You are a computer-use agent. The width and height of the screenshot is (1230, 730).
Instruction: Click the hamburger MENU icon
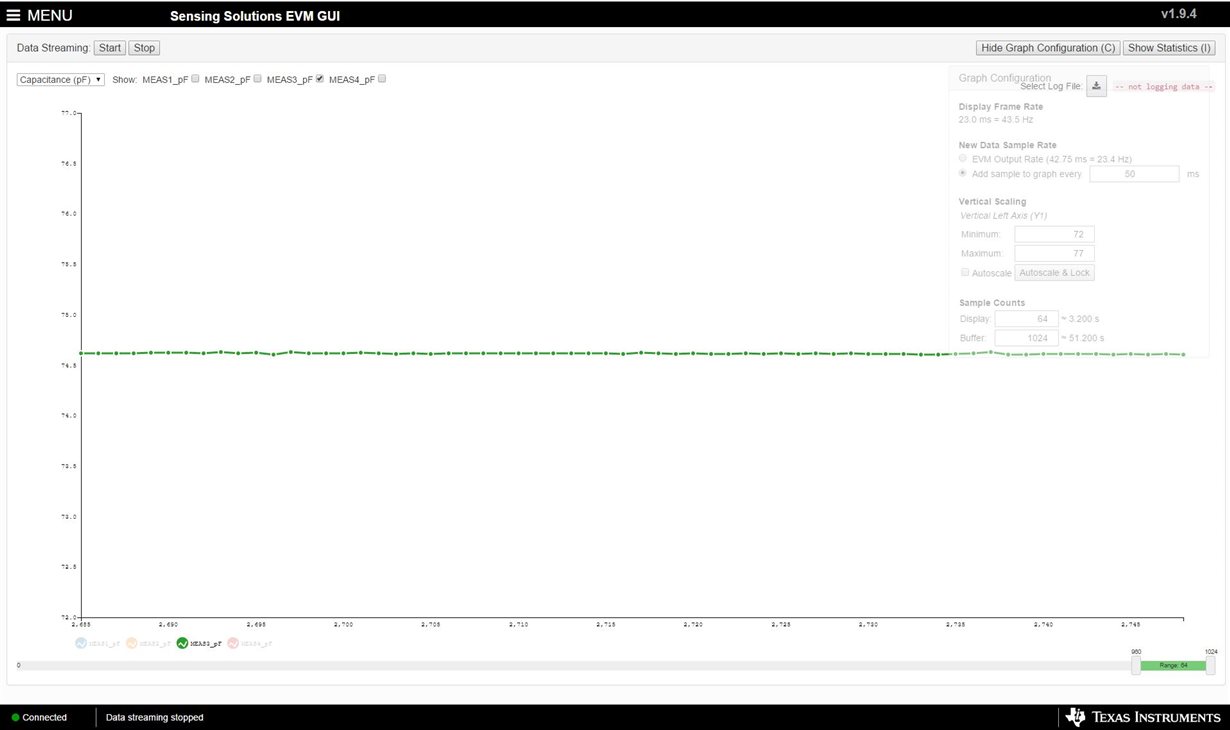click(14, 14)
